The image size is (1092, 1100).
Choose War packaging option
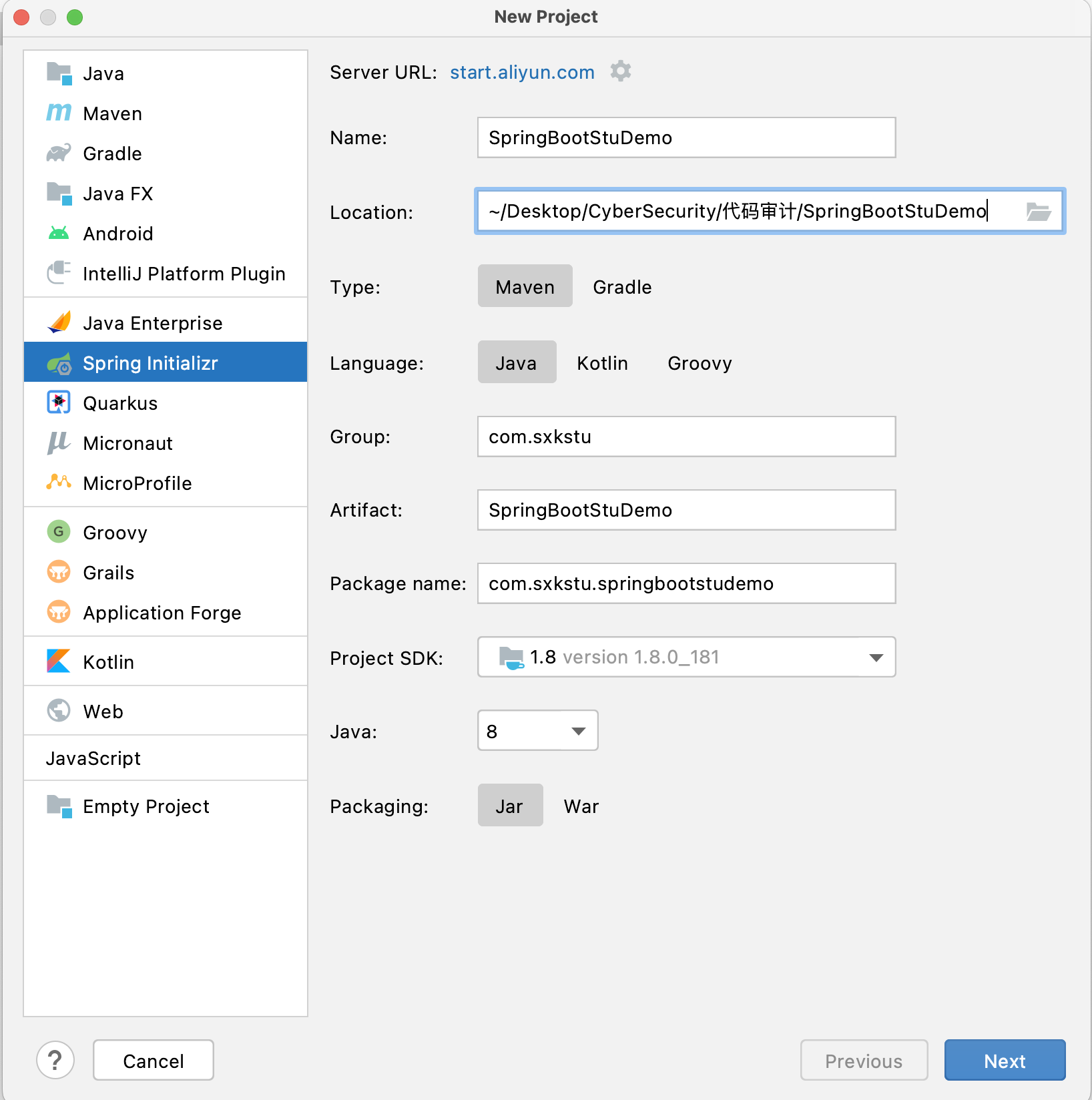[x=581, y=806]
